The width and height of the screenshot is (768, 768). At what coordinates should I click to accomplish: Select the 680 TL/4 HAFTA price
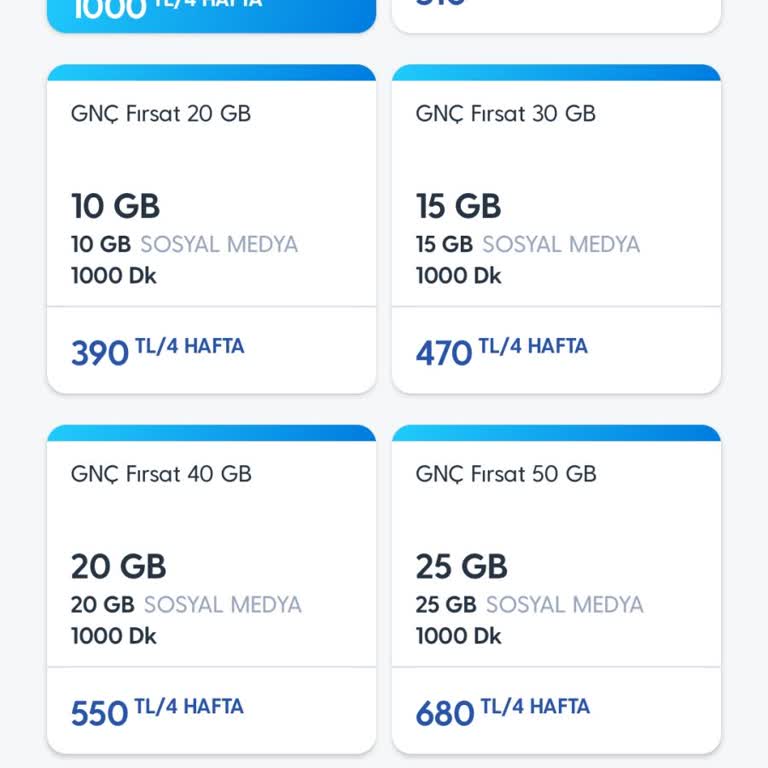(502, 711)
